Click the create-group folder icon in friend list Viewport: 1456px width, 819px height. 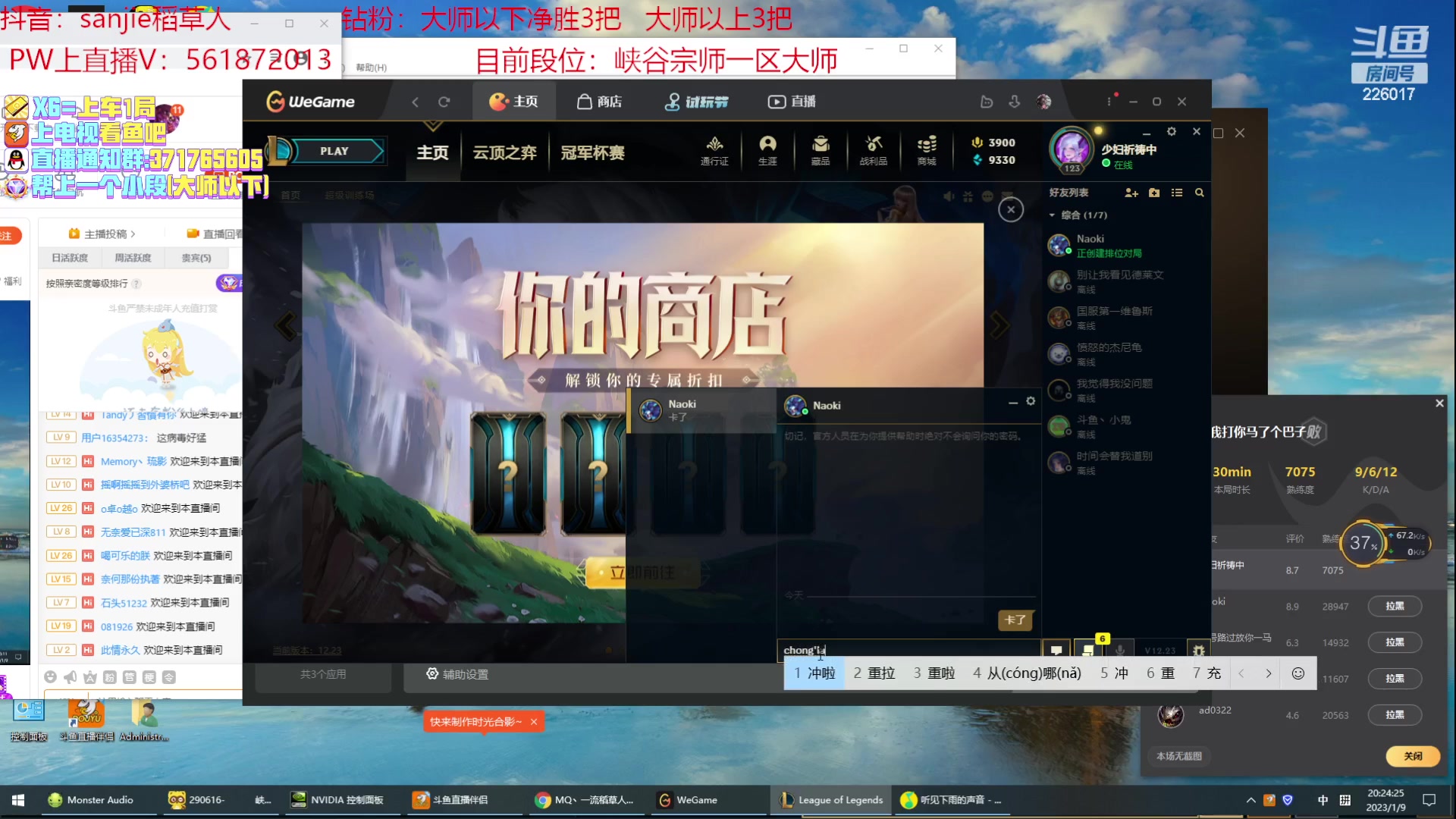(1154, 193)
